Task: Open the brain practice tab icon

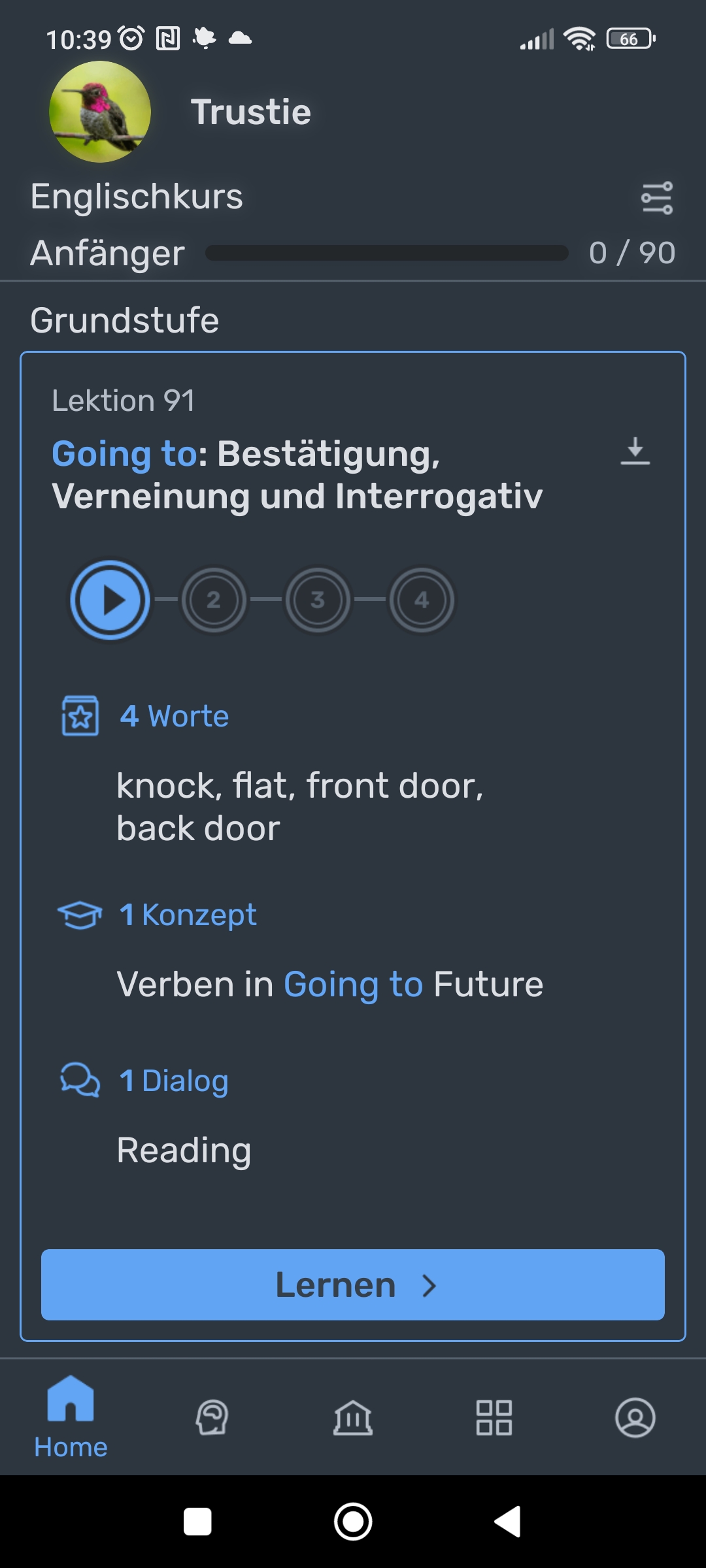Action: click(212, 1417)
